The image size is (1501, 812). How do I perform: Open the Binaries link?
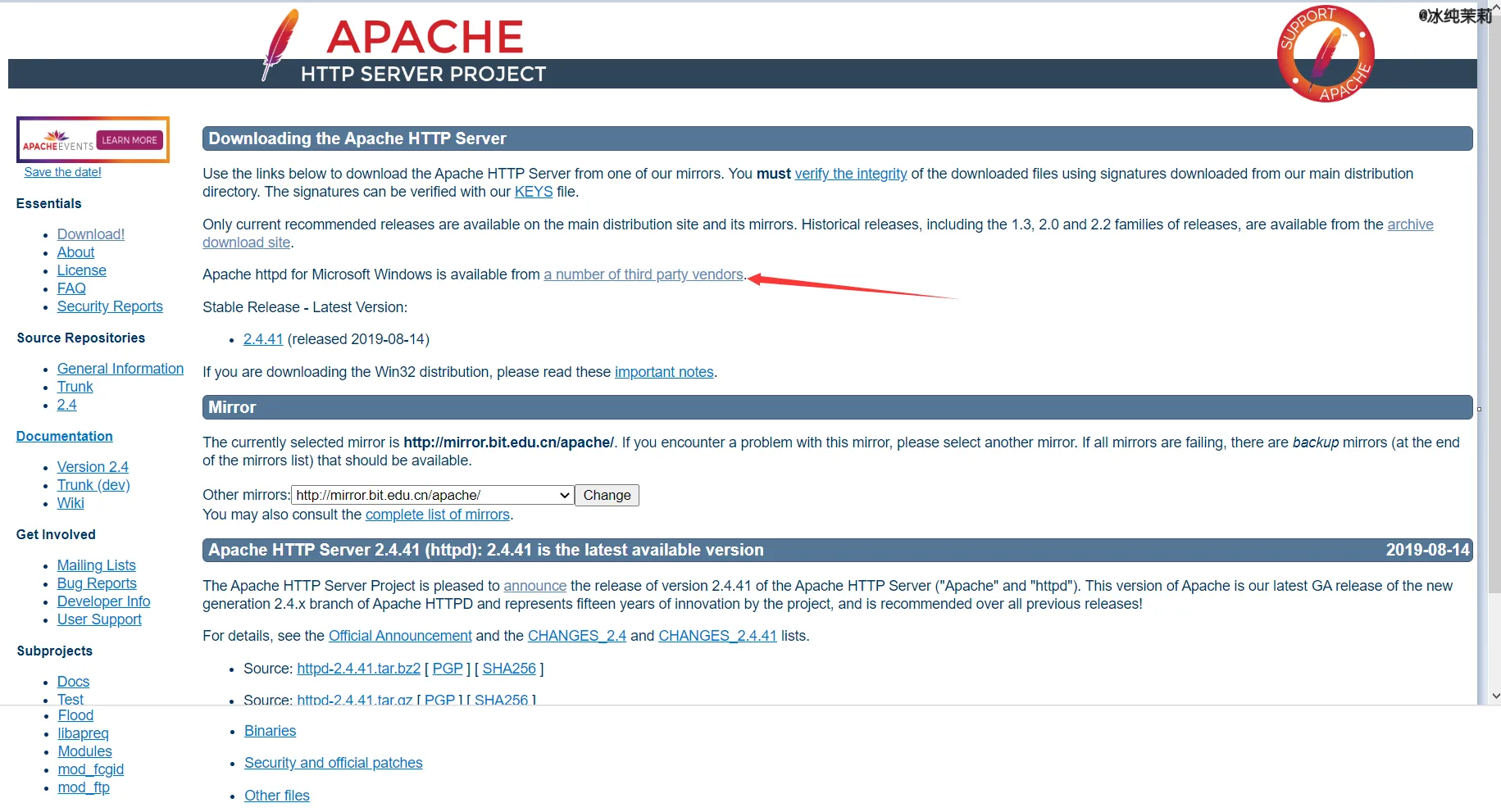[270, 731]
